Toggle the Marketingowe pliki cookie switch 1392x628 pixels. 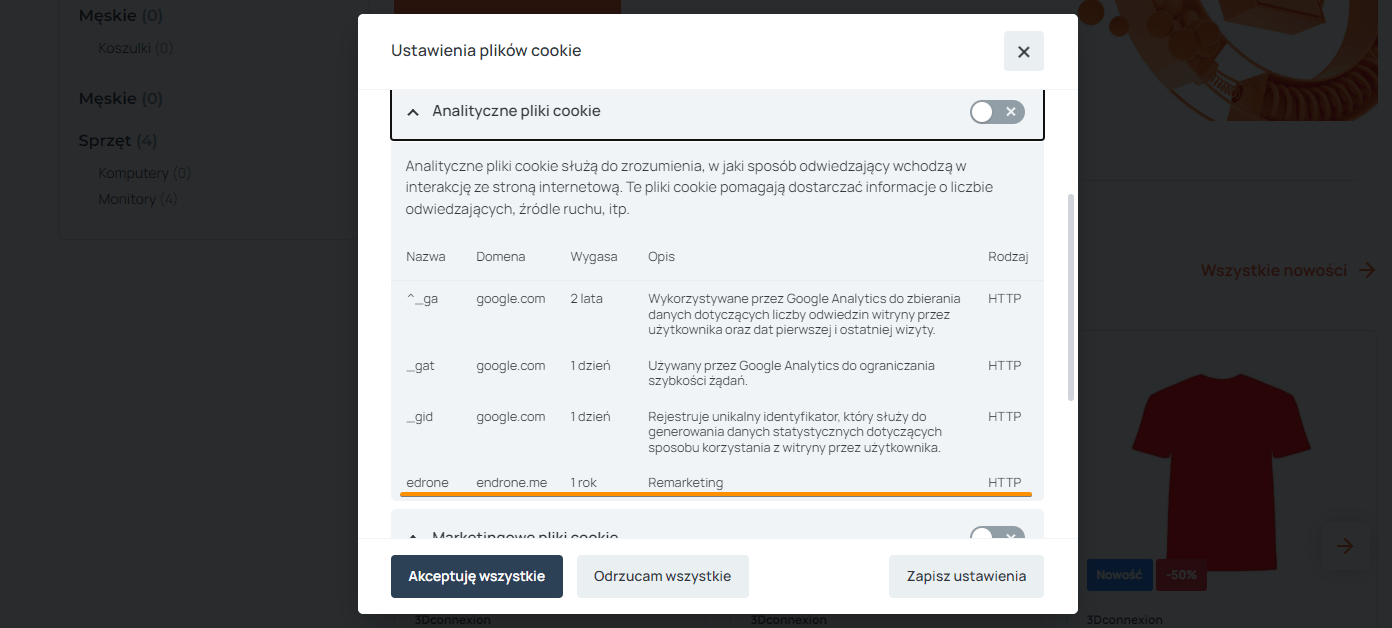996,534
